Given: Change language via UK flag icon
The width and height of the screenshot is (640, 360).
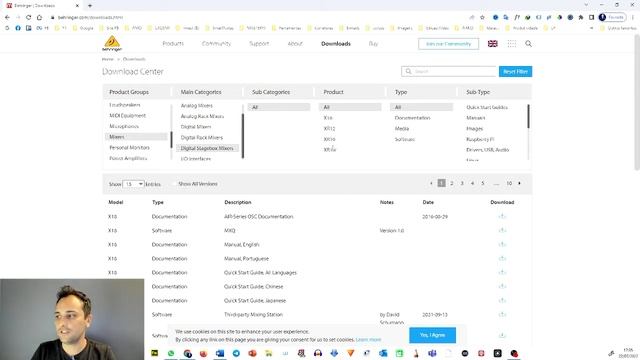Looking at the screenshot, I should [x=493, y=44].
